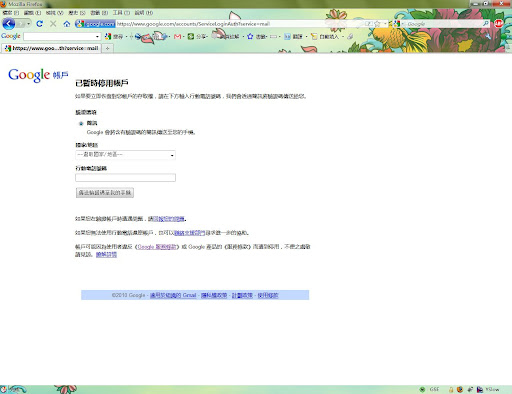Click the padlock icon in status bar
Viewport: 512px width, 394px height.
click(451, 389)
